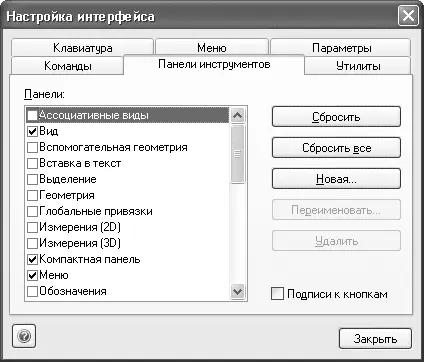The image size is (424, 362).
Task: Go to the Утилиты tab
Action: (x=358, y=66)
